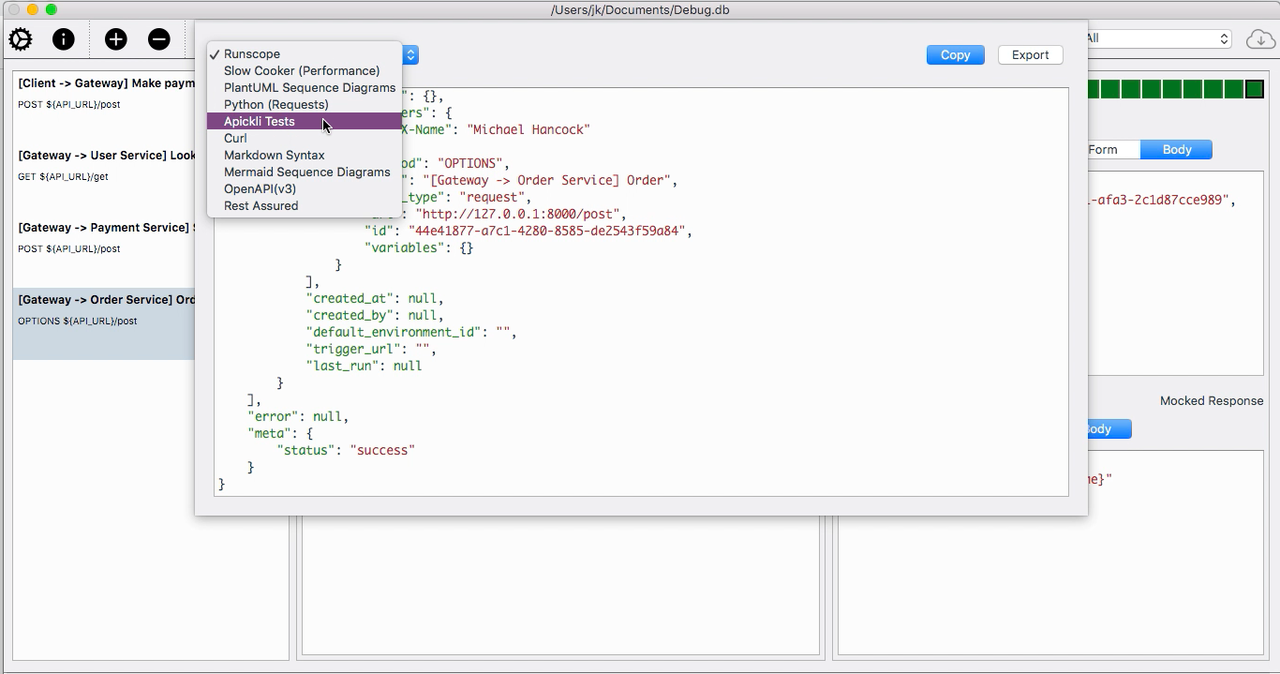Click the id value 44e41877-a7c1-4280 line
The height and width of the screenshot is (674, 1280).
[528, 231]
